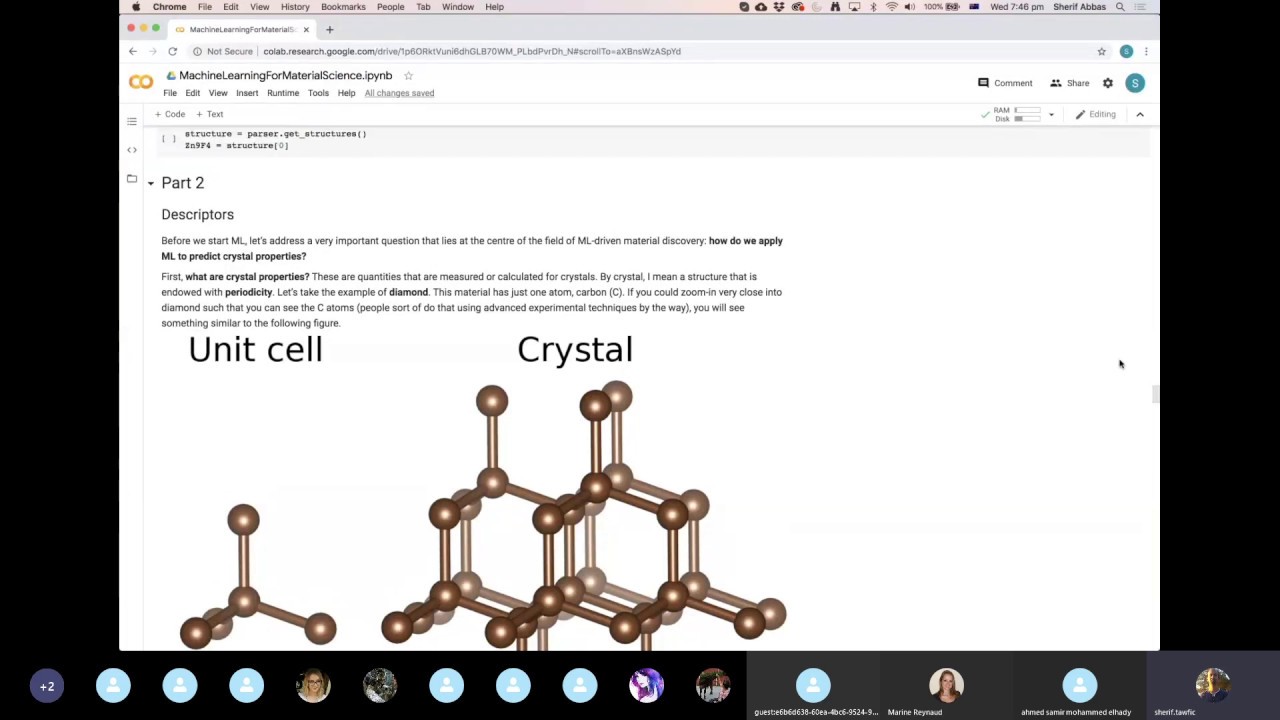Click the Not Secure site info indicator
This screenshot has width=1280, height=720.
pyautogui.click(x=223, y=51)
